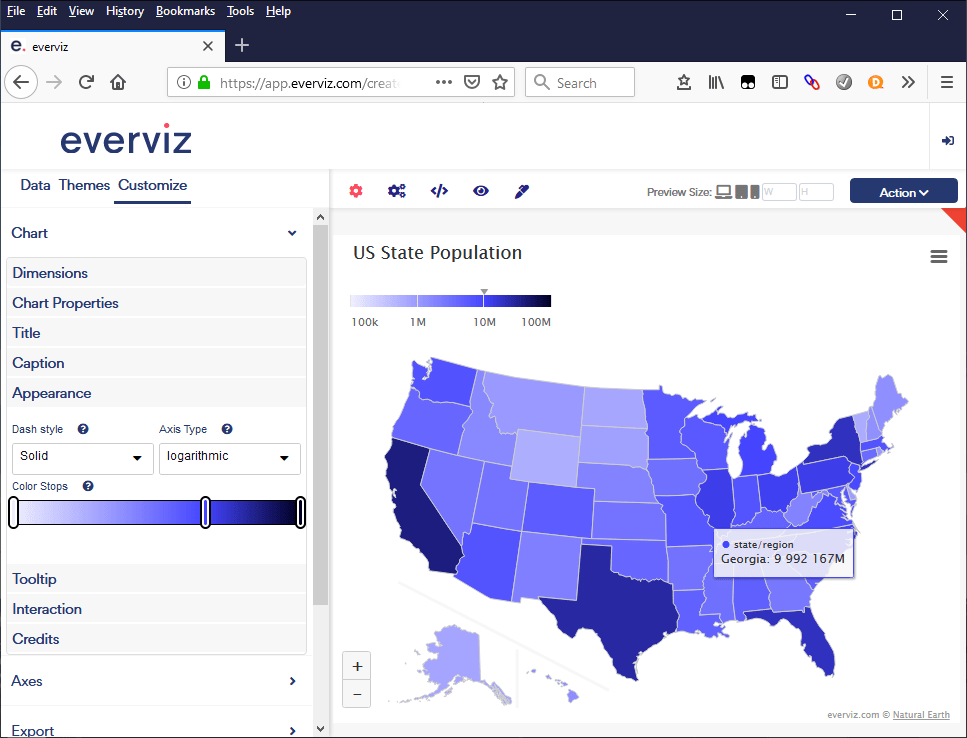Click the Action button
This screenshot has width=967, height=738.
[x=903, y=190]
